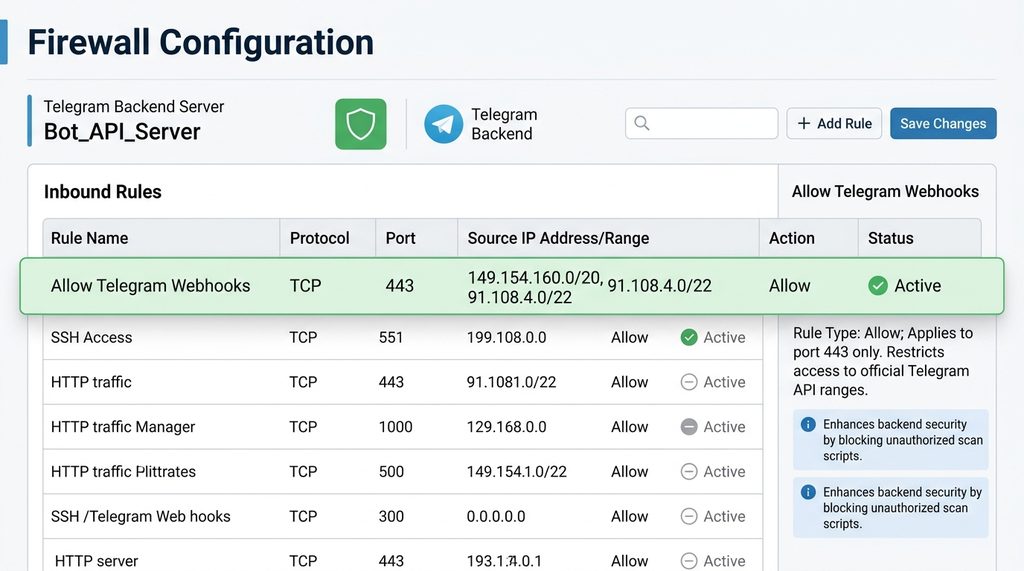Click the Protocol column header
The image size is (1024, 571).
(x=319, y=238)
